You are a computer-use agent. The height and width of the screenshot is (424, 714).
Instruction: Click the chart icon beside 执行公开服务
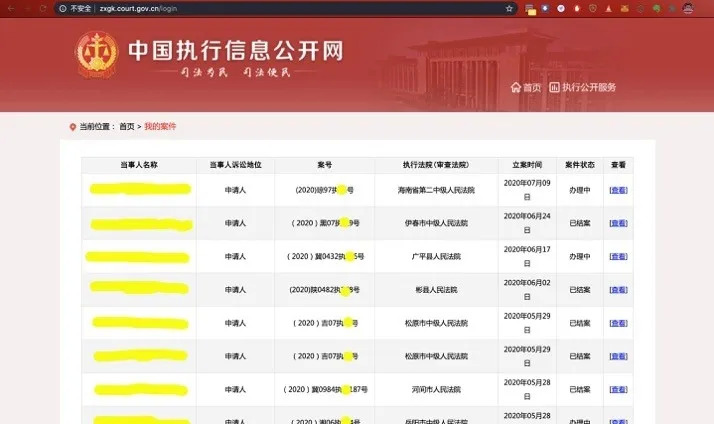[x=554, y=87]
